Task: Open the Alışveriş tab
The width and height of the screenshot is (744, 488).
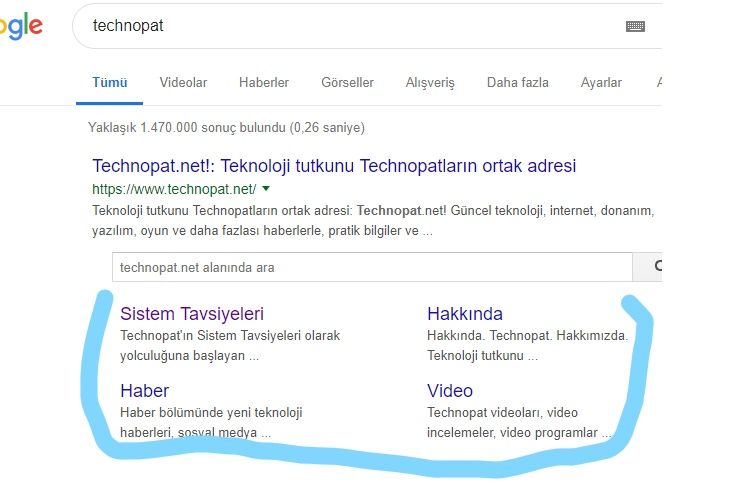Action: 430,83
